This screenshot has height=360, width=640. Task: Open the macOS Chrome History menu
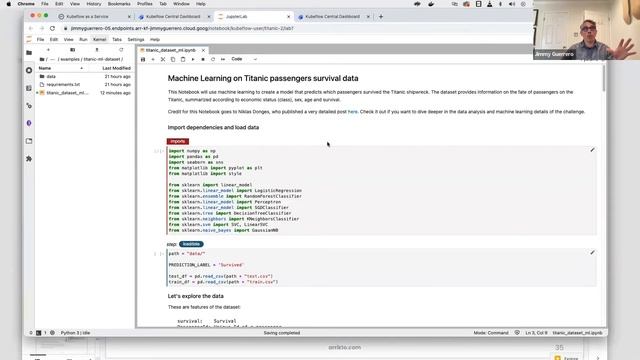point(93,4)
